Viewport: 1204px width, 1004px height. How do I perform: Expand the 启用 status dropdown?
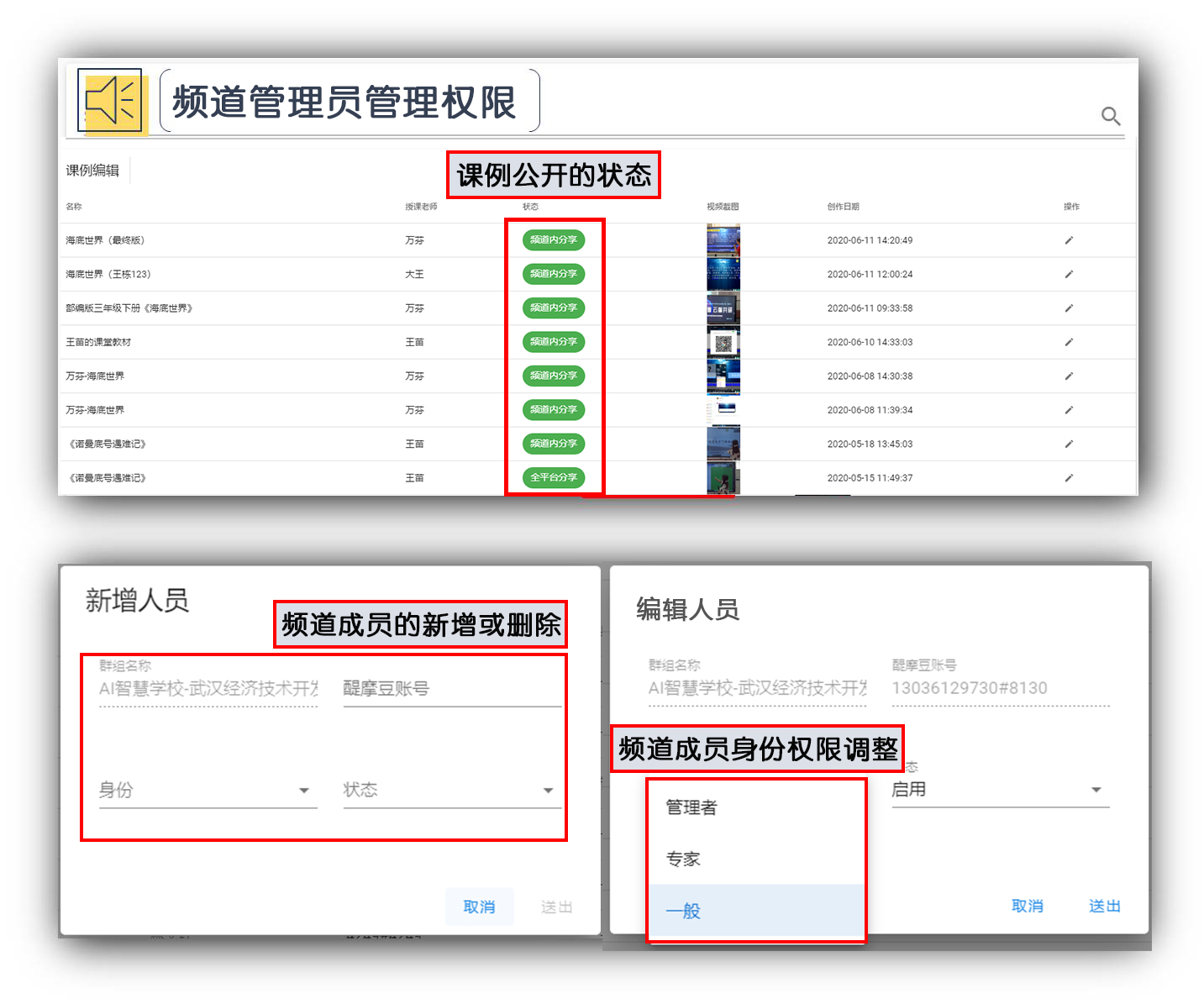(1000, 790)
